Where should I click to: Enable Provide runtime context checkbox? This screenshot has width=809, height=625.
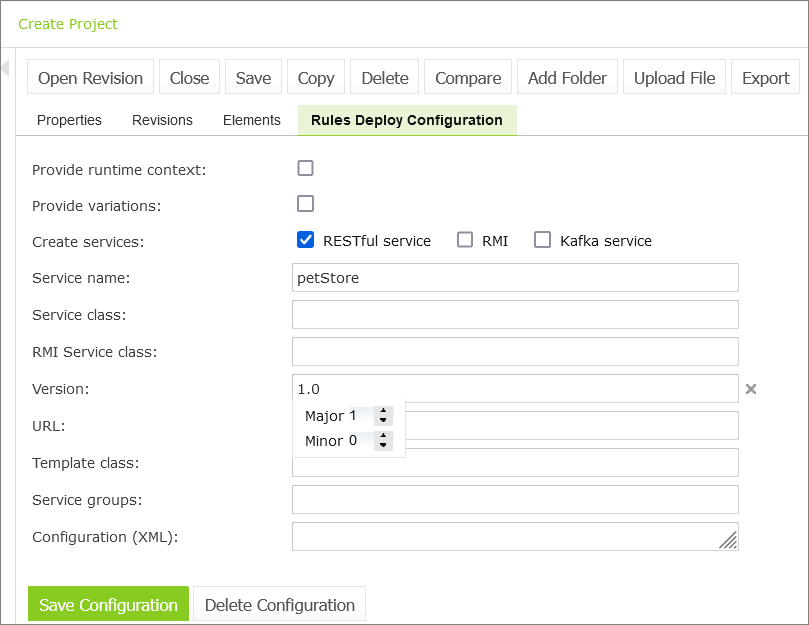(x=306, y=168)
